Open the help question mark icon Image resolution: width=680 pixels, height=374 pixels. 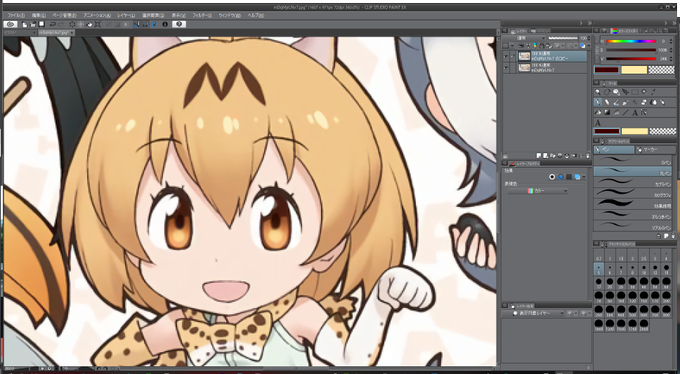pyautogui.click(x=179, y=24)
